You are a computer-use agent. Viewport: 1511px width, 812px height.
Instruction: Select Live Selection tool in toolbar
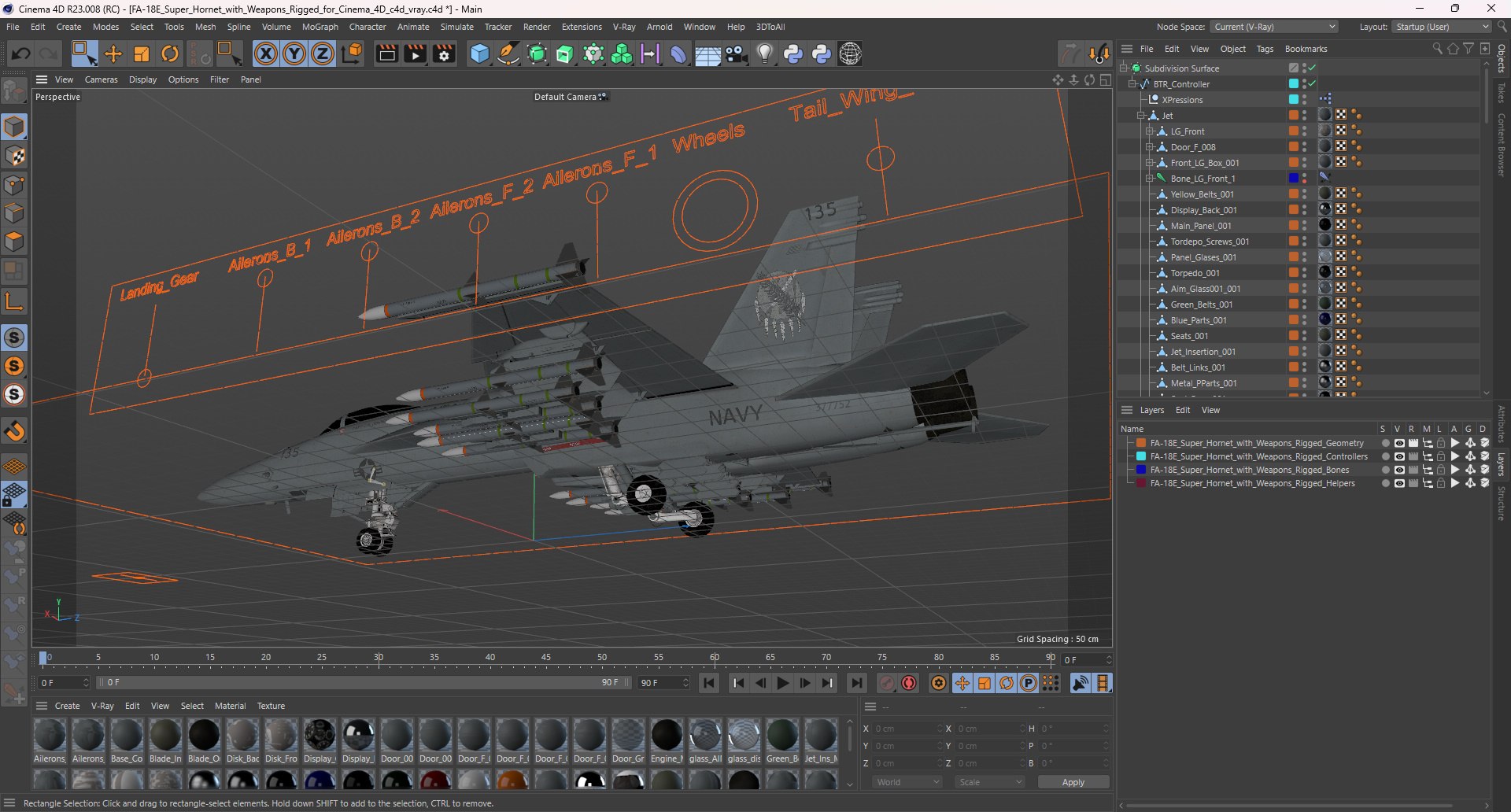83,54
